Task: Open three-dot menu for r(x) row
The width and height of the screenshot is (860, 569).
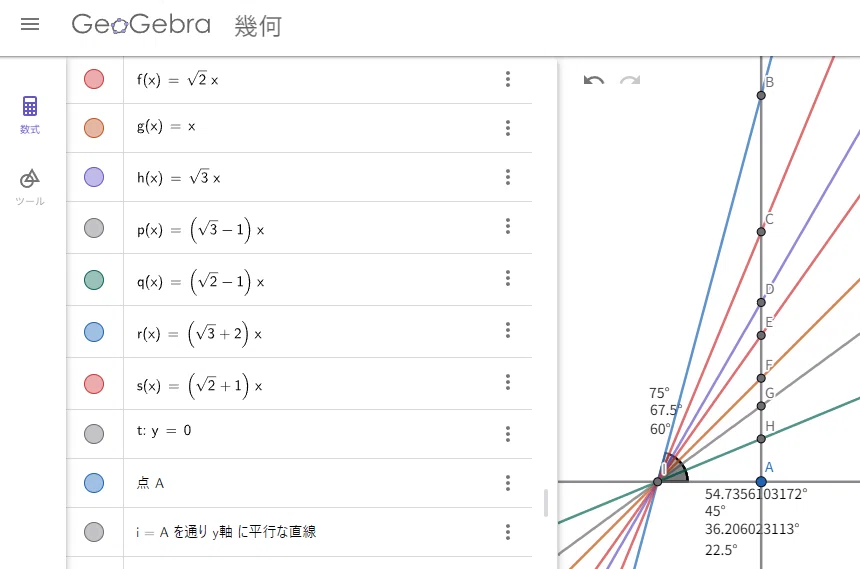Action: point(508,330)
